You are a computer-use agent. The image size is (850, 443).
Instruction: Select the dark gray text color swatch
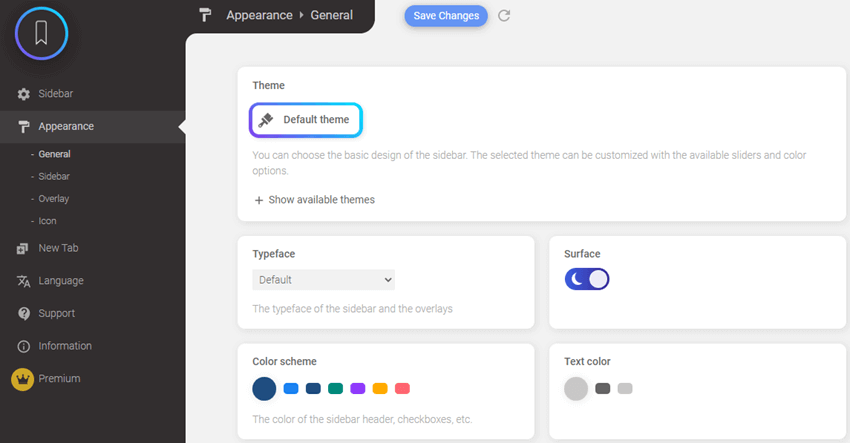[x=602, y=389]
